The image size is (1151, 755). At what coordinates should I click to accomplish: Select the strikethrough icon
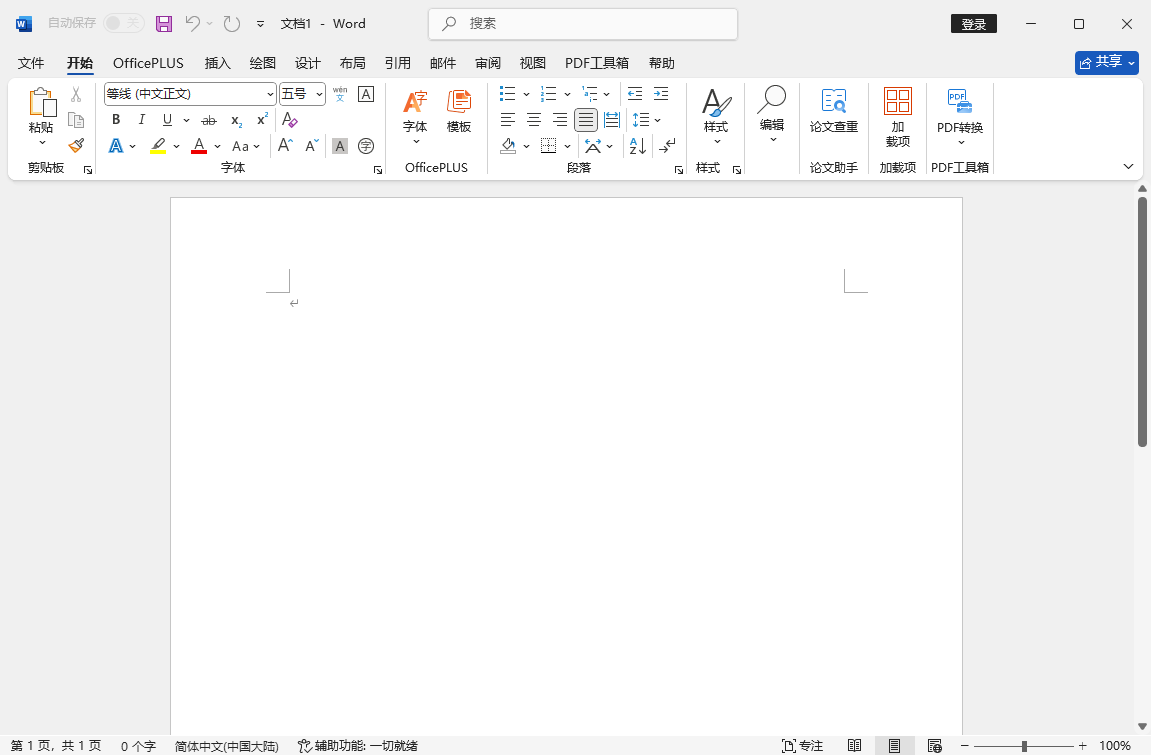coord(209,120)
